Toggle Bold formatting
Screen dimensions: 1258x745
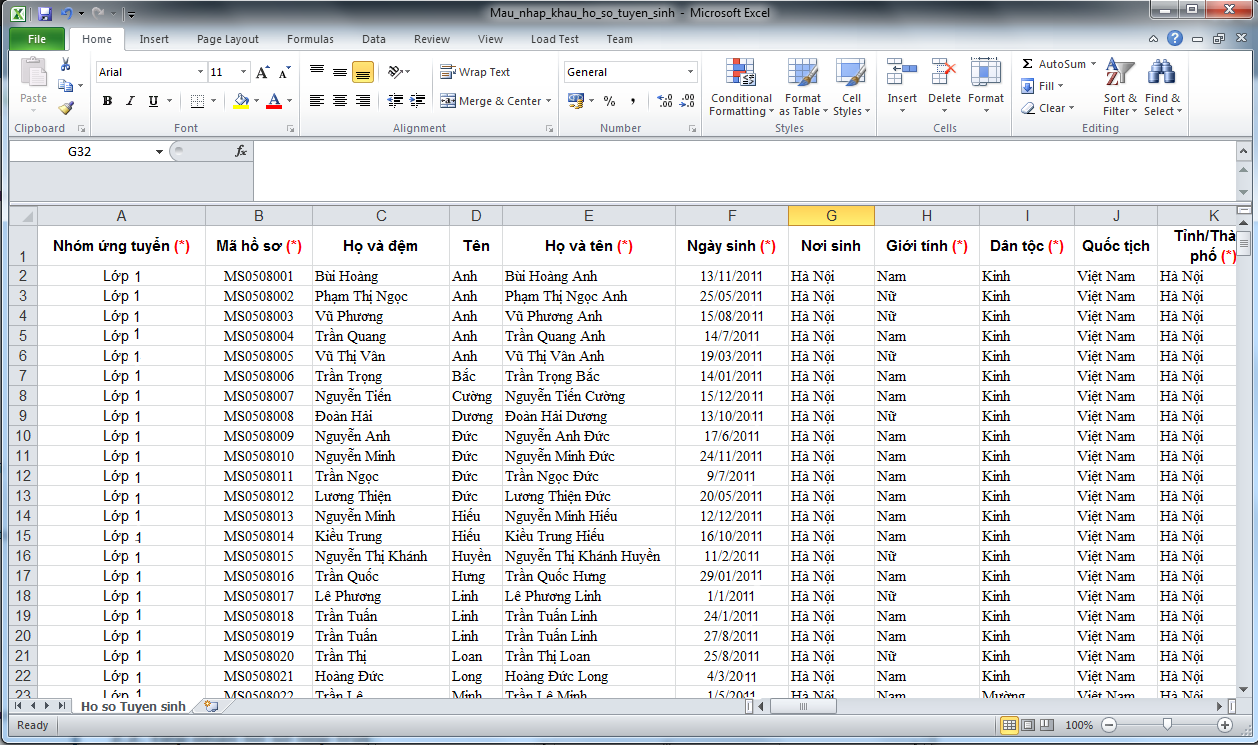(107, 101)
